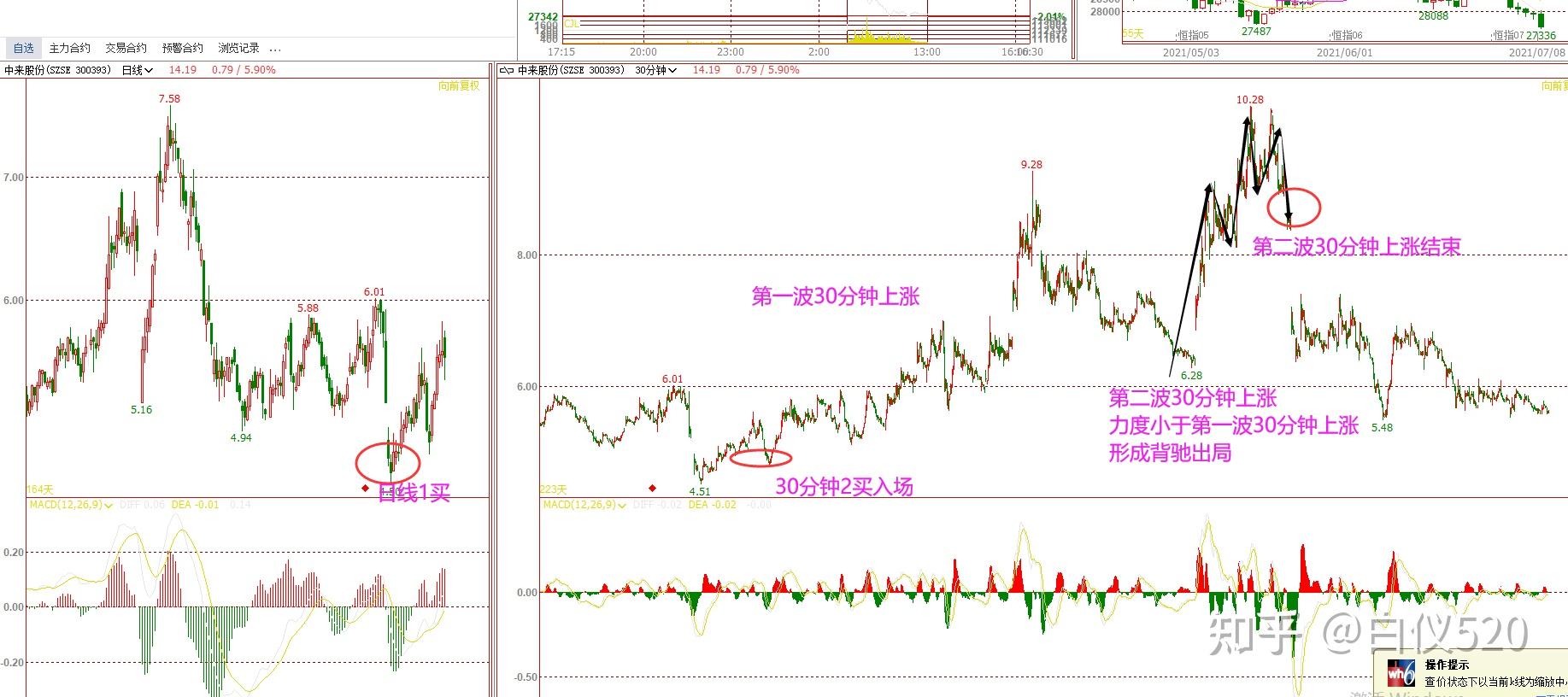
Task: Click the 4.51 low label on 30-minute chart
Action: coord(699,492)
